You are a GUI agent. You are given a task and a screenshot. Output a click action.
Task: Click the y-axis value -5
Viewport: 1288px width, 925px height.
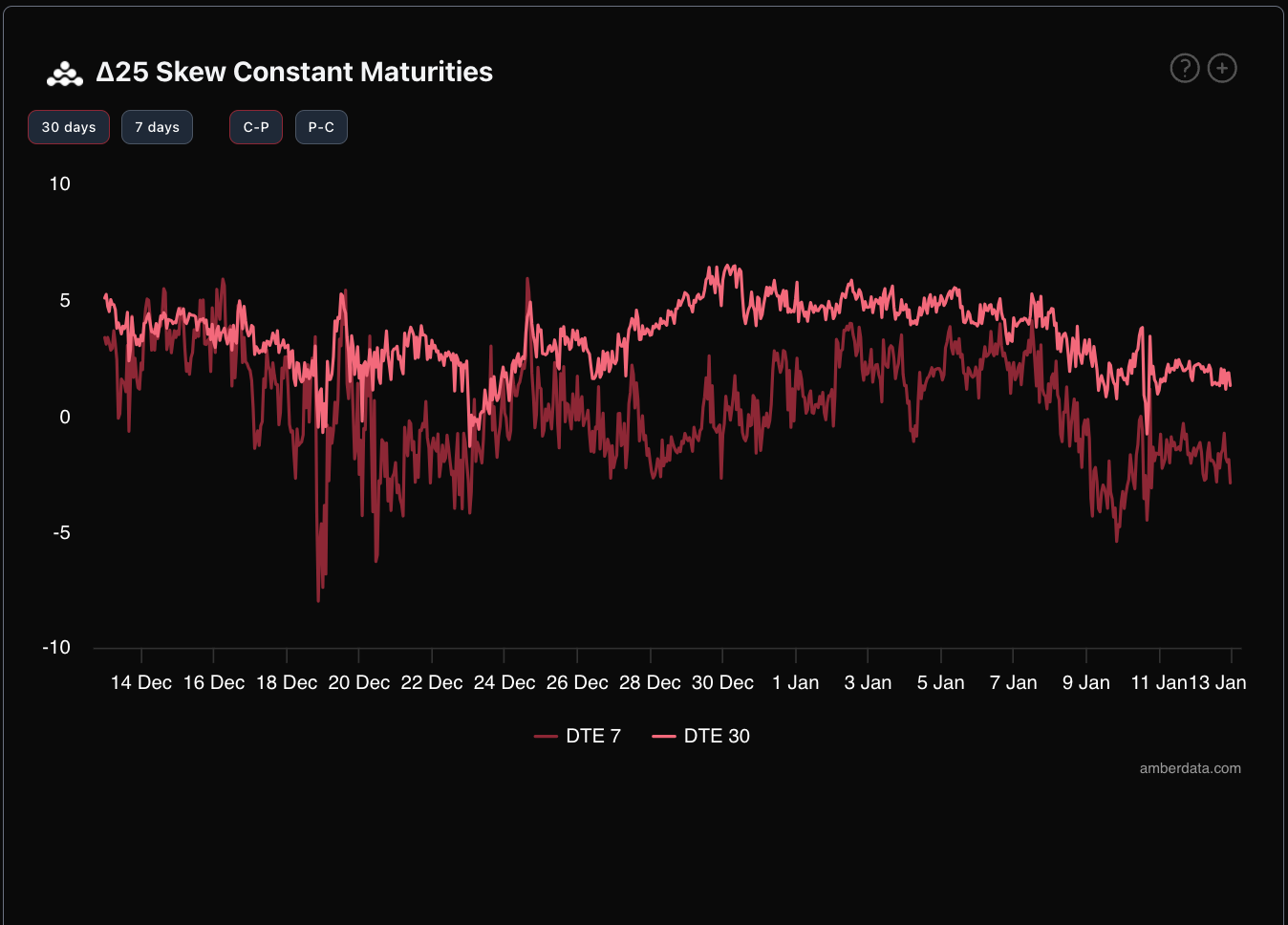click(x=62, y=532)
